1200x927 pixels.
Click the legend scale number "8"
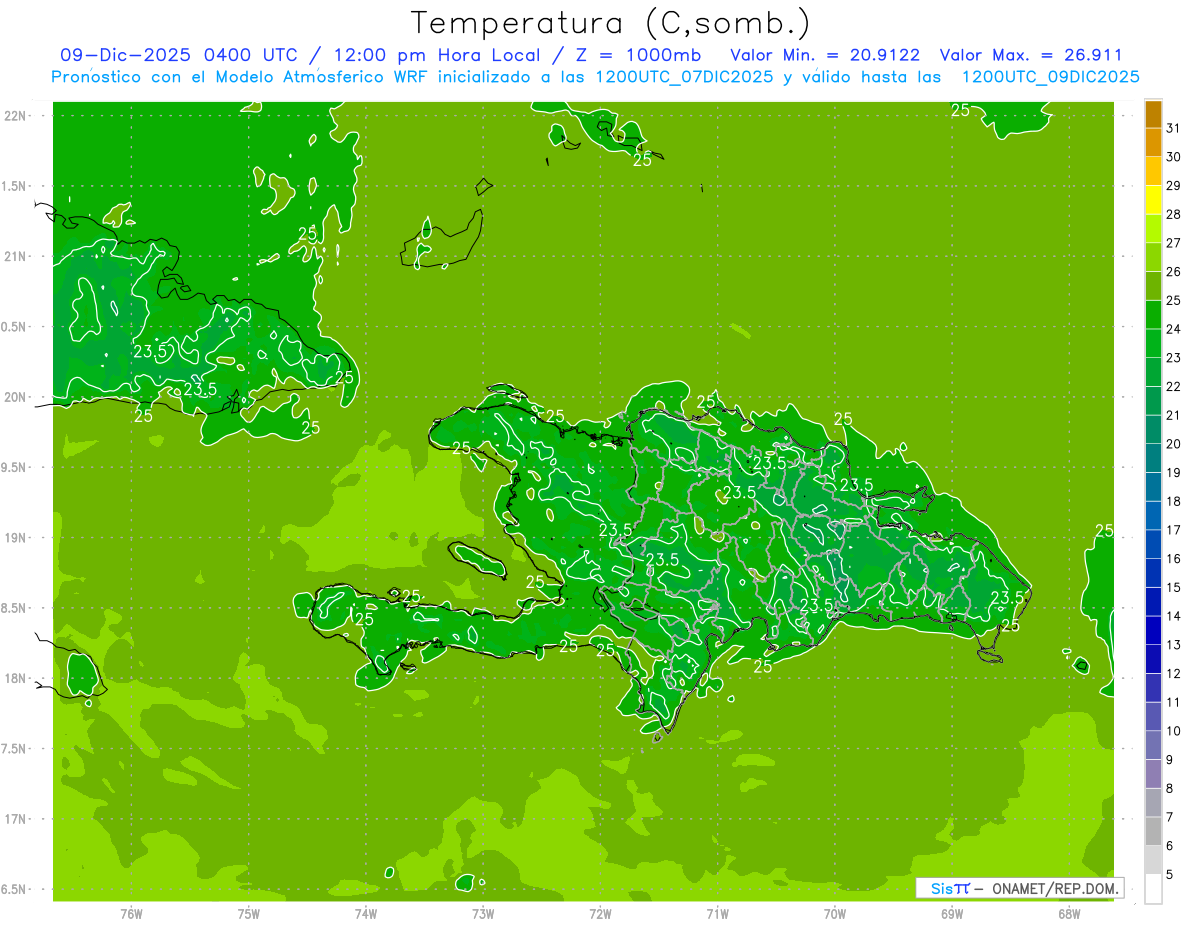1170,788
